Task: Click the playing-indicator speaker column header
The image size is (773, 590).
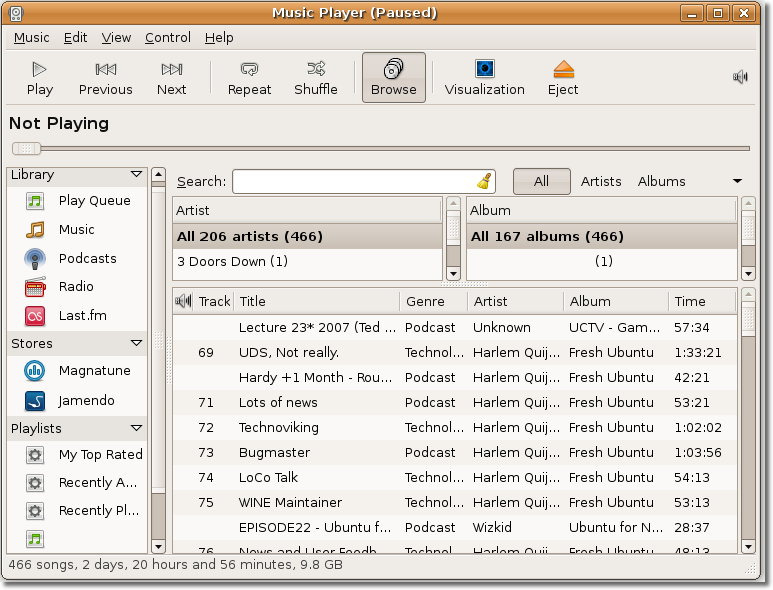Action: 184,301
